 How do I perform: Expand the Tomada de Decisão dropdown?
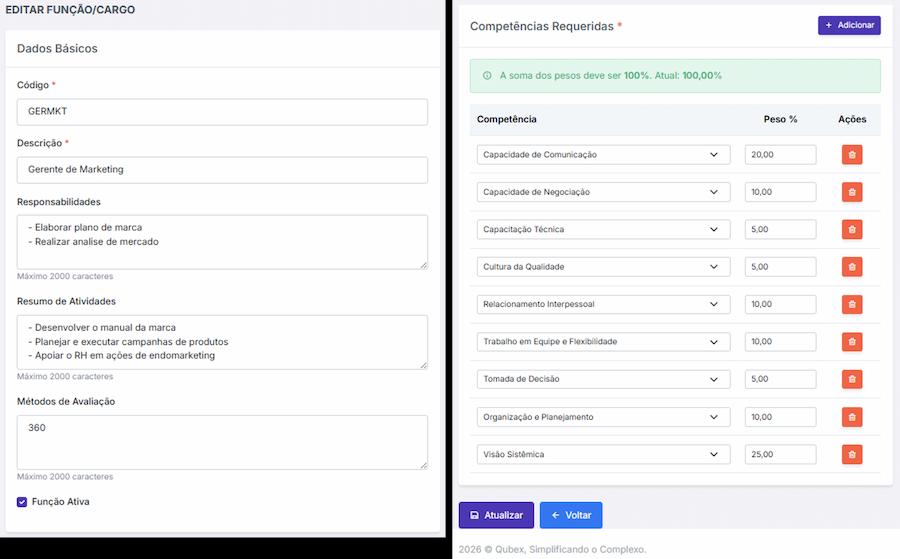pyautogui.click(x=603, y=379)
